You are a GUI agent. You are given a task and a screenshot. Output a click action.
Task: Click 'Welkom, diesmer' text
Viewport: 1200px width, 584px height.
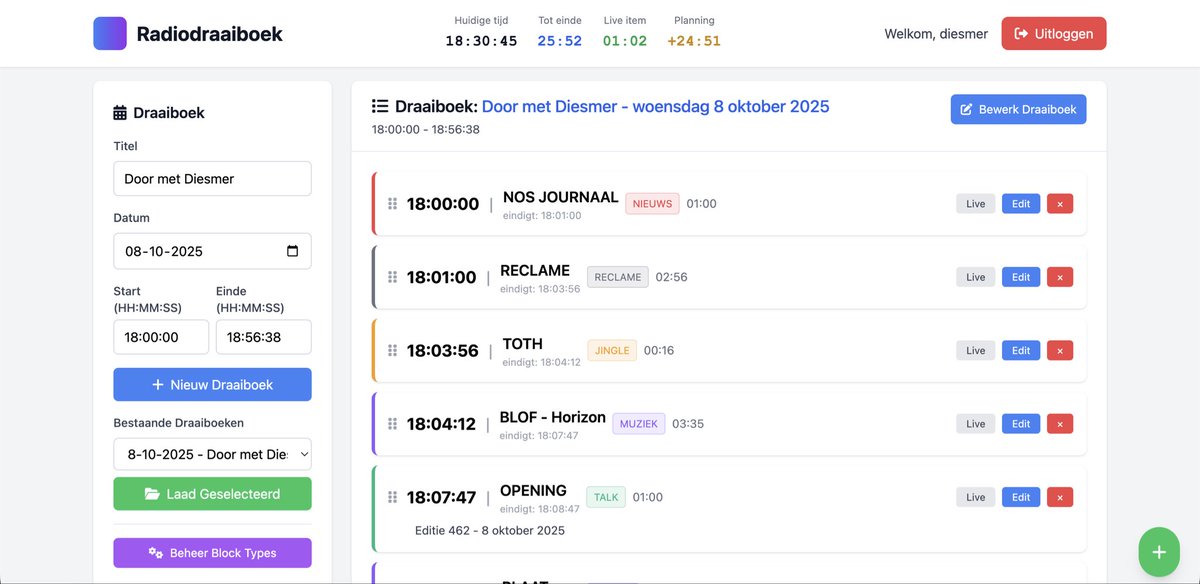tap(936, 34)
